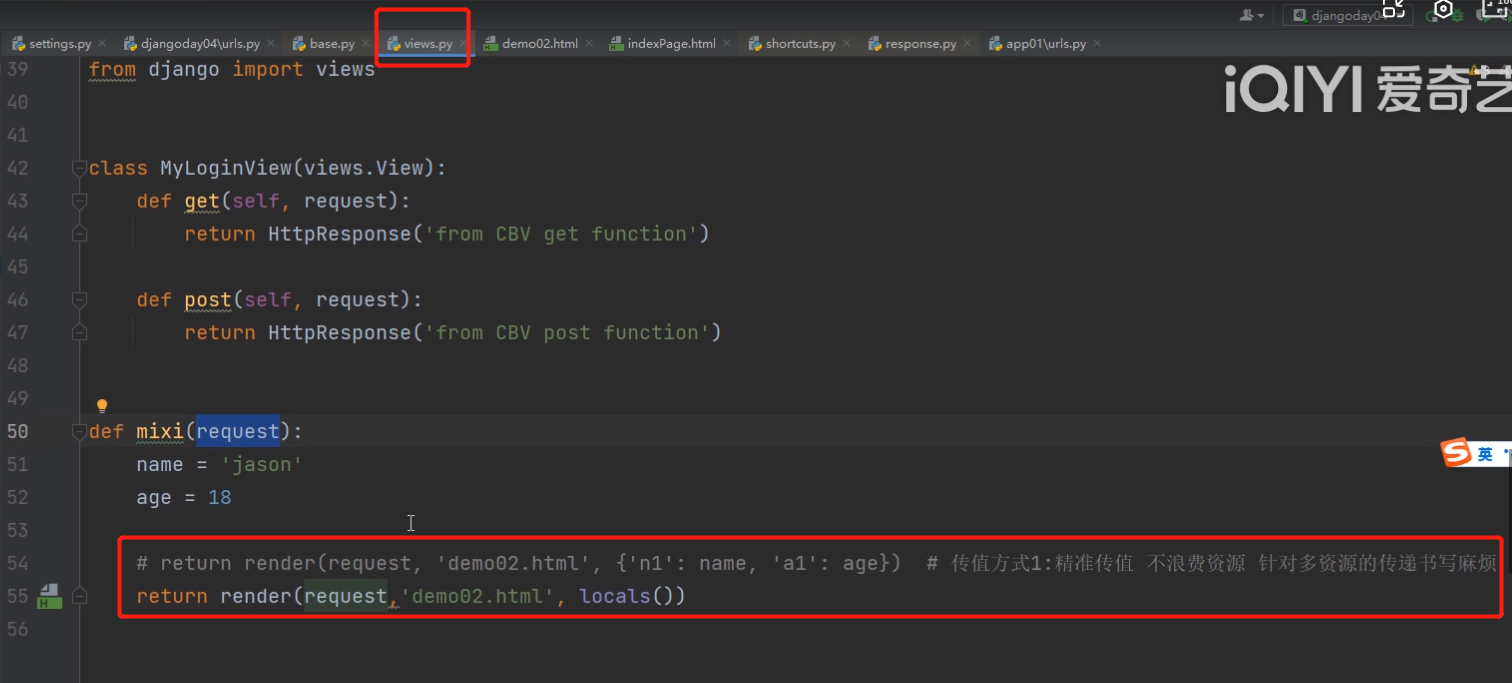Click line number 56 in the gutter
Image resolution: width=1512 pixels, height=683 pixels.
tap(17, 629)
